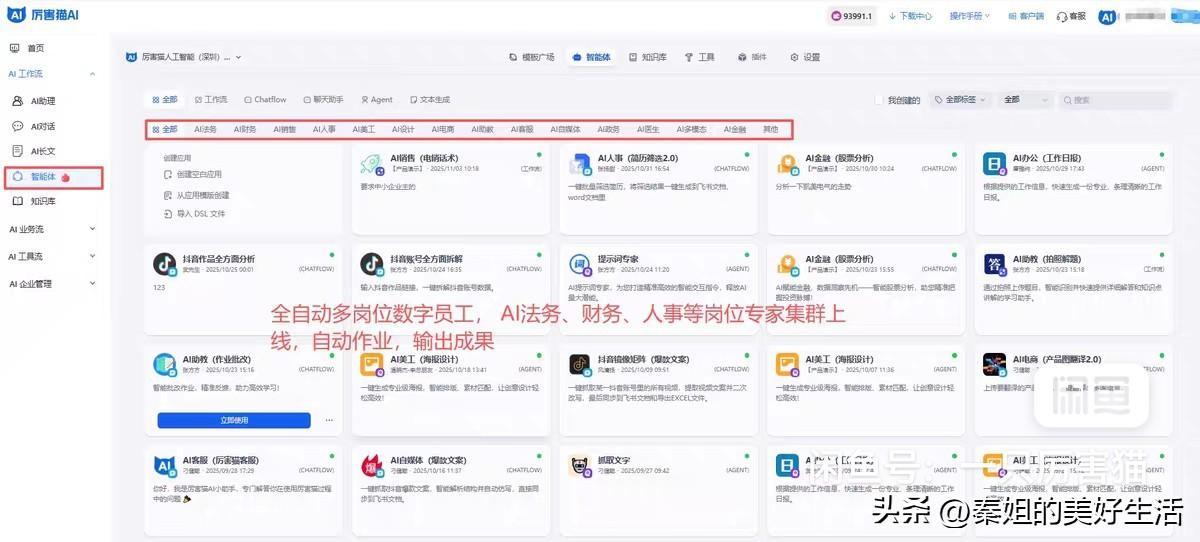Filter app types by 工作流
This screenshot has width=1200, height=542.
pos(211,100)
